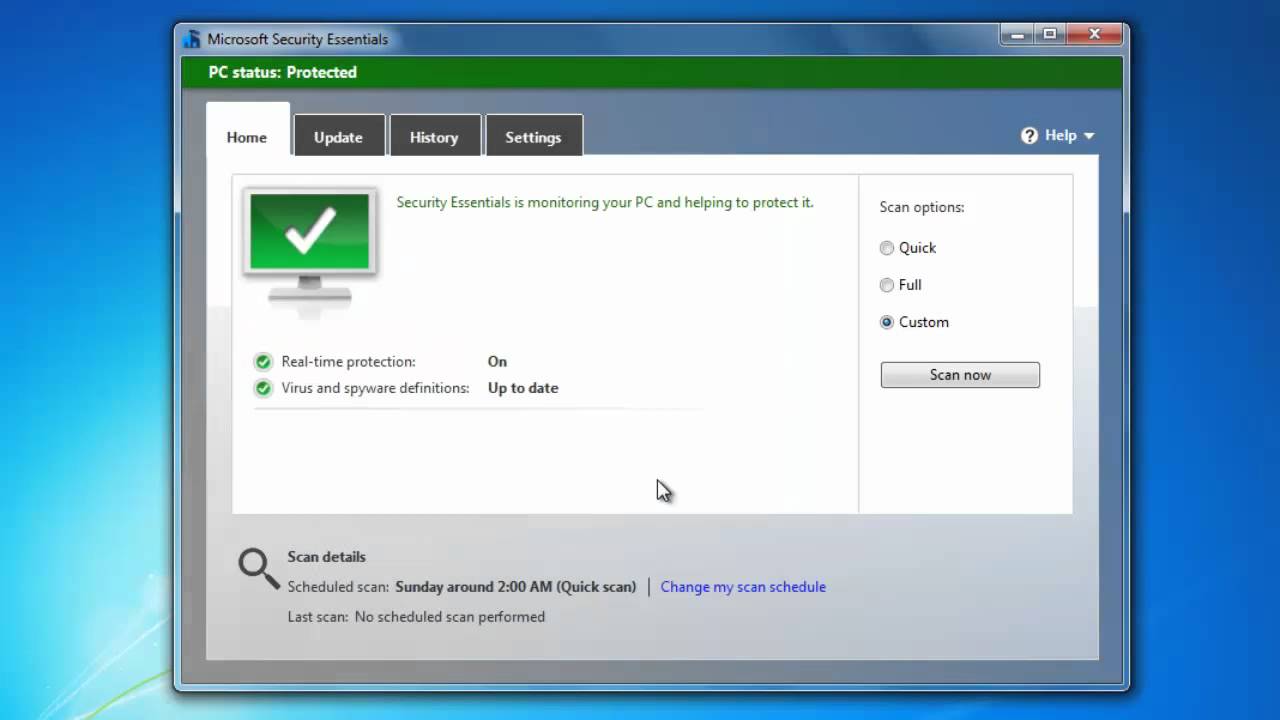Click 'Security Essentials is monitoring your PC' message
This screenshot has width=1280, height=720.
(x=605, y=202)
